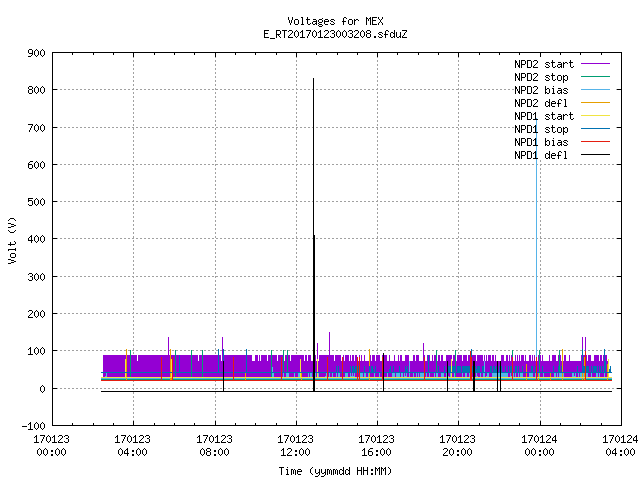Click the light blue NPD2 bias legend line
Screen dimensions: 640x480
595,90
